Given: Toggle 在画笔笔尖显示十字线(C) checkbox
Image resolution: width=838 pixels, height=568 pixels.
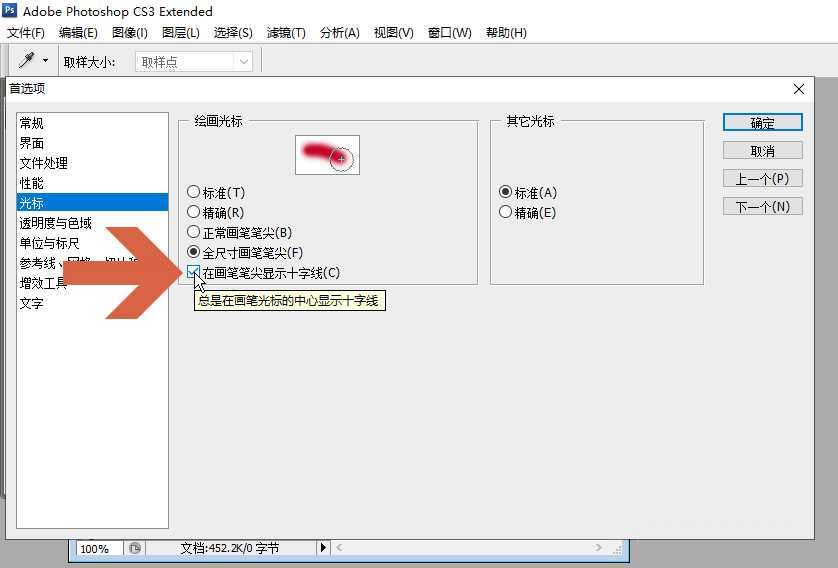Looking at the screenshot, I should pos(194,273).
